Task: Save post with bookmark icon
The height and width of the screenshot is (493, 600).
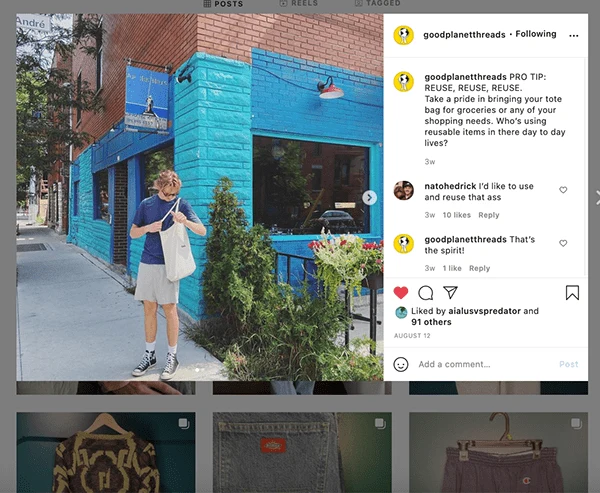Action: coord(572,292)
